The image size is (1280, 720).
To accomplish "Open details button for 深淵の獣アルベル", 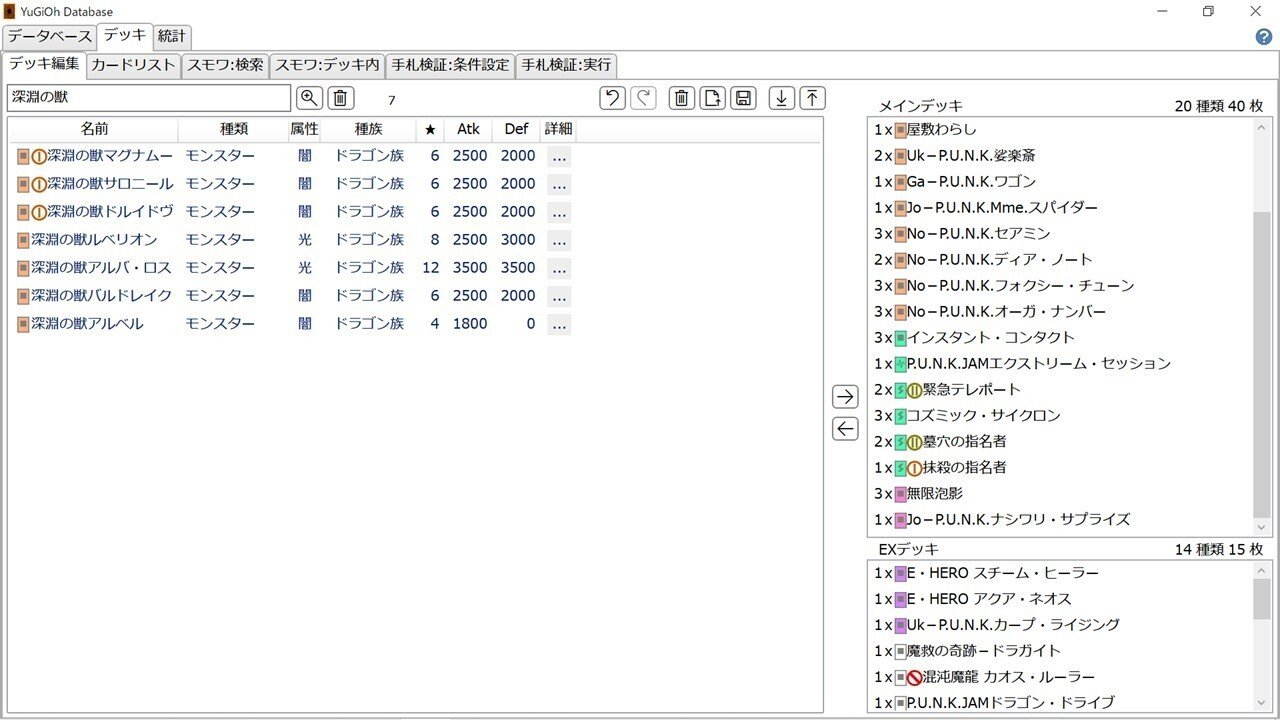I will click(x=559, y=324).
